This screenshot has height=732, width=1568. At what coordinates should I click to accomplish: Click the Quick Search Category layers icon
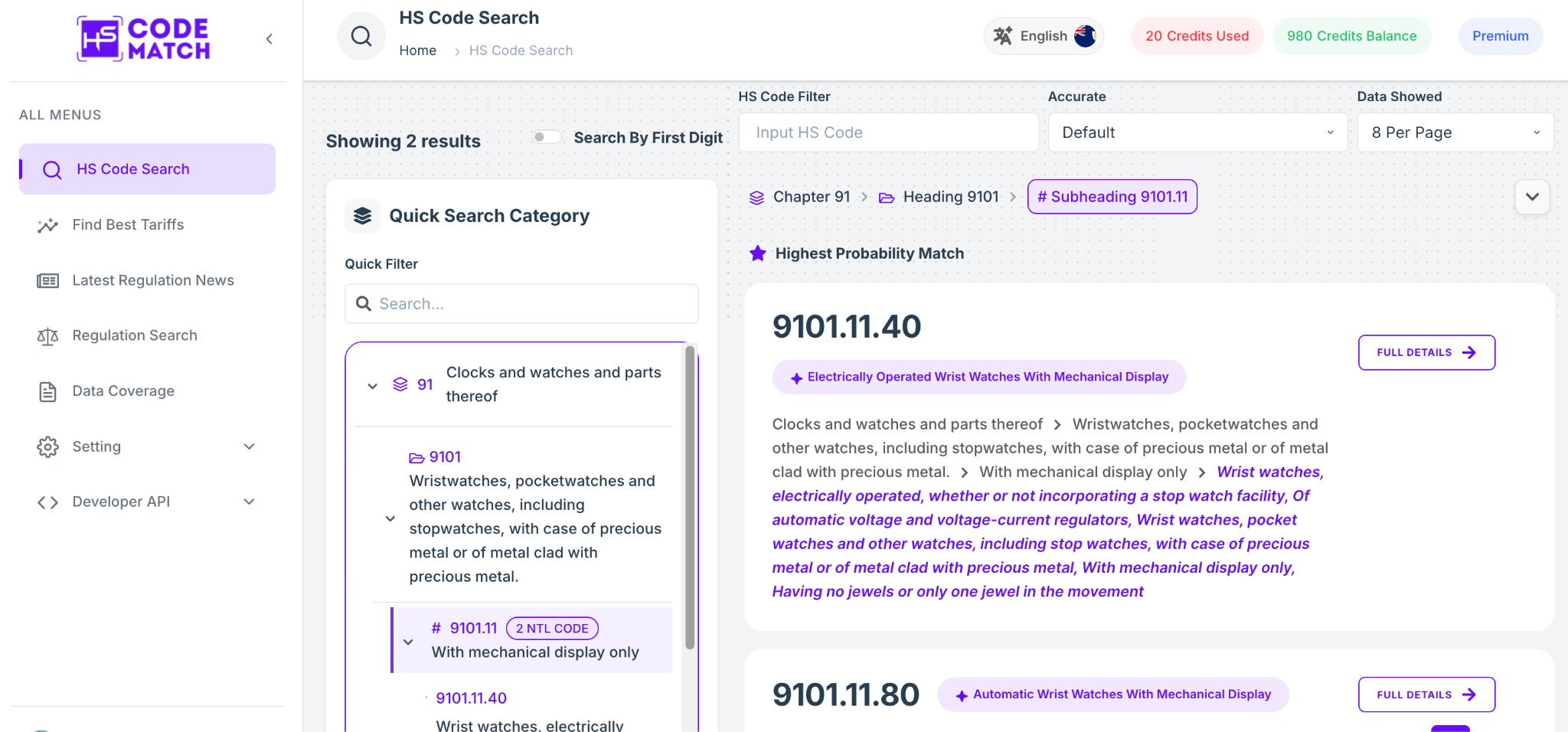[x=362, y=216]
